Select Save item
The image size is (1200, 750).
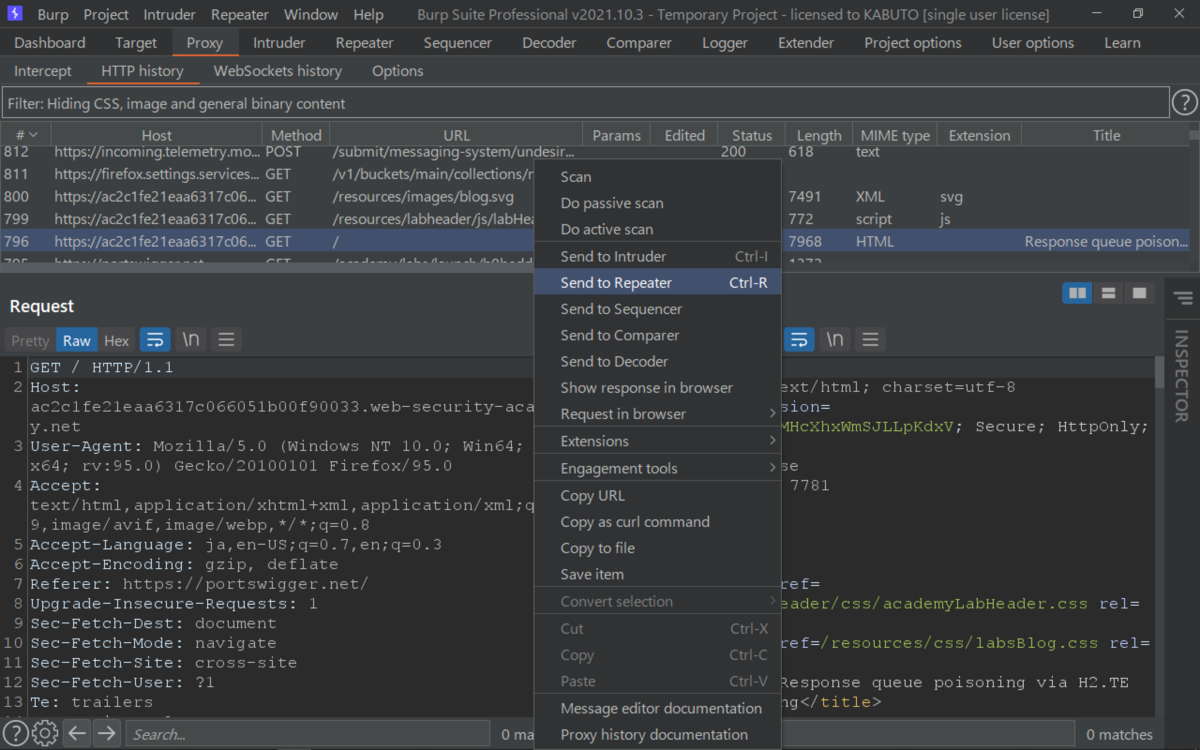[657, 574]
